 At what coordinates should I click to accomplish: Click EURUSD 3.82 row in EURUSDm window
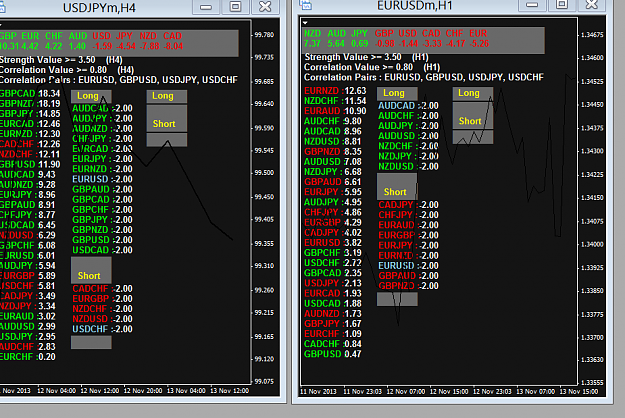(x=333, y=243)
